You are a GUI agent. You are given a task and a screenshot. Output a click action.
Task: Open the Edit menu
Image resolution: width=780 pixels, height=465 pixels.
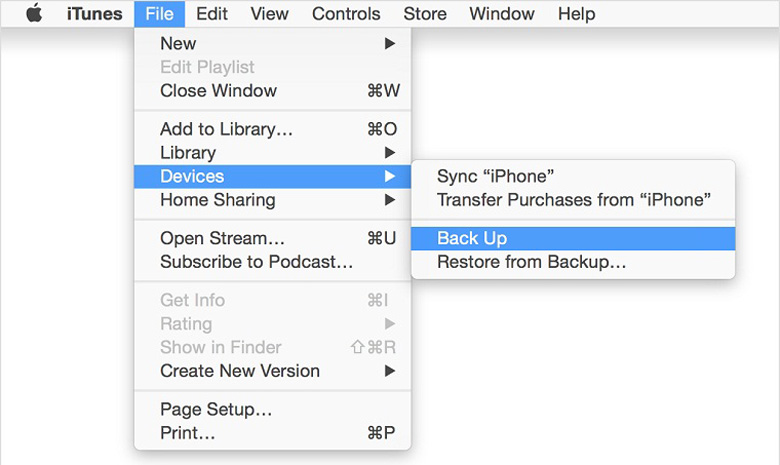[211, 14]
